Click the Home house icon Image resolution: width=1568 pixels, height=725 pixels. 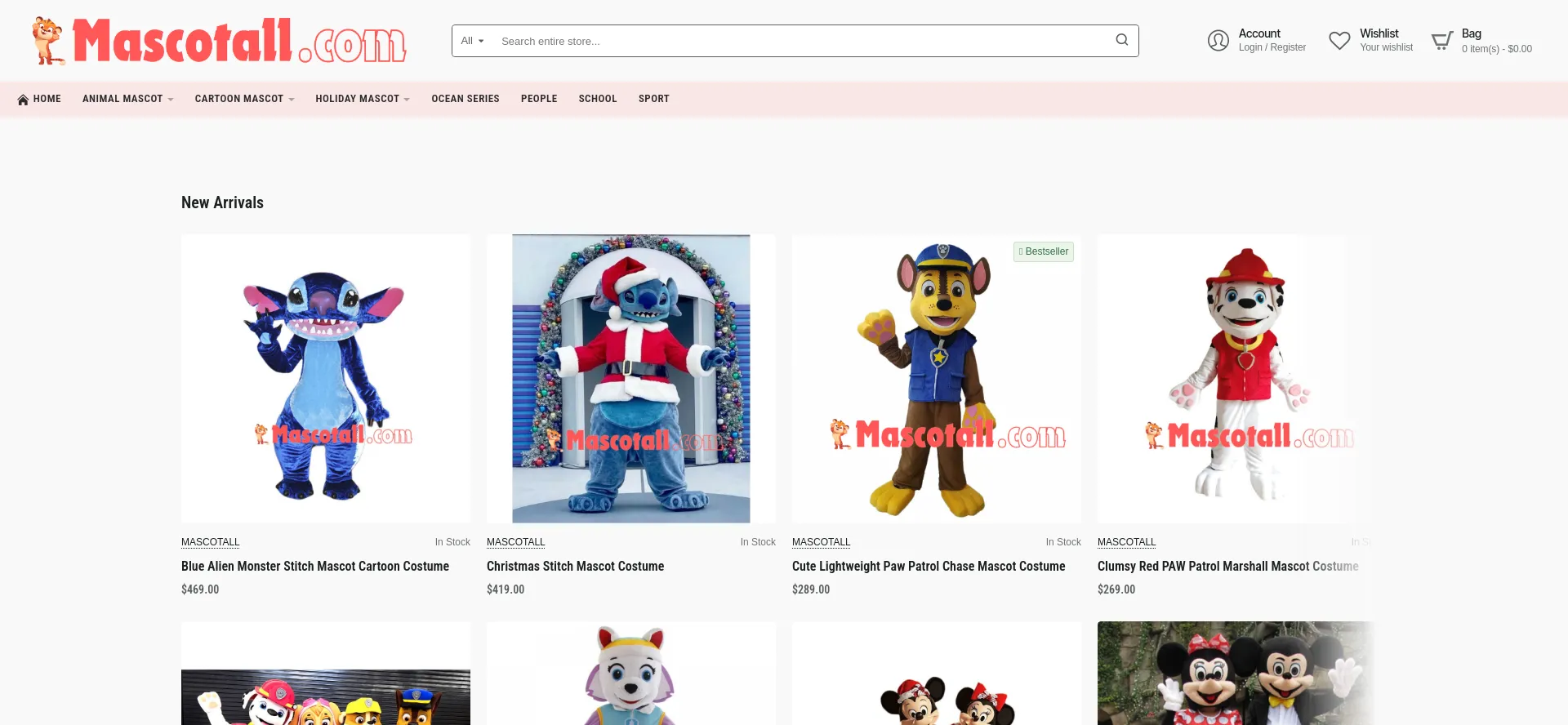pyautogui.click(x=23, y=100)
